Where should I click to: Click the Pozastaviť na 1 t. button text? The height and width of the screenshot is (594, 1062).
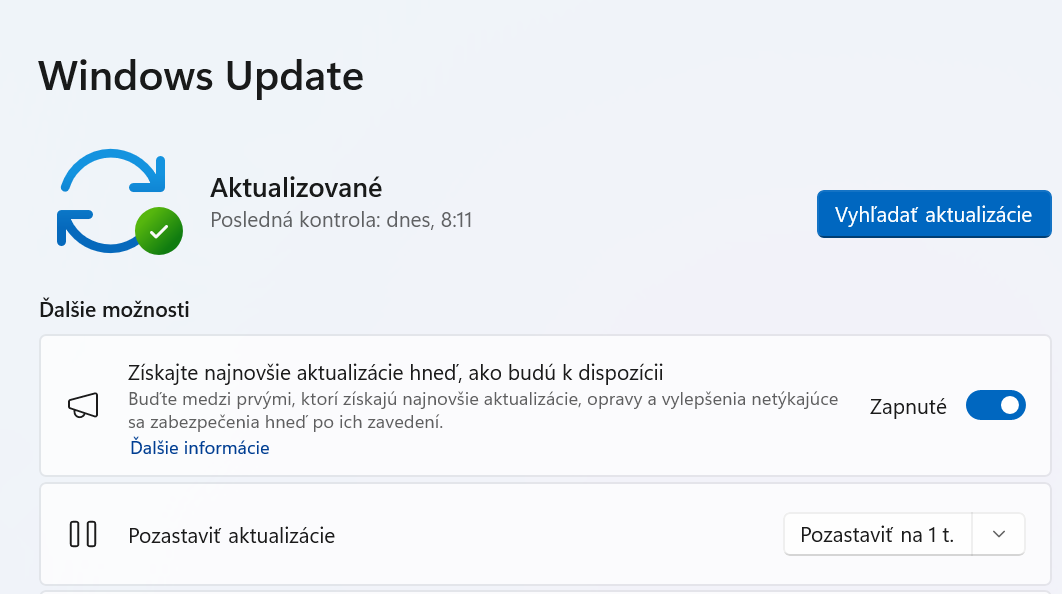click(x=877, y=534)
